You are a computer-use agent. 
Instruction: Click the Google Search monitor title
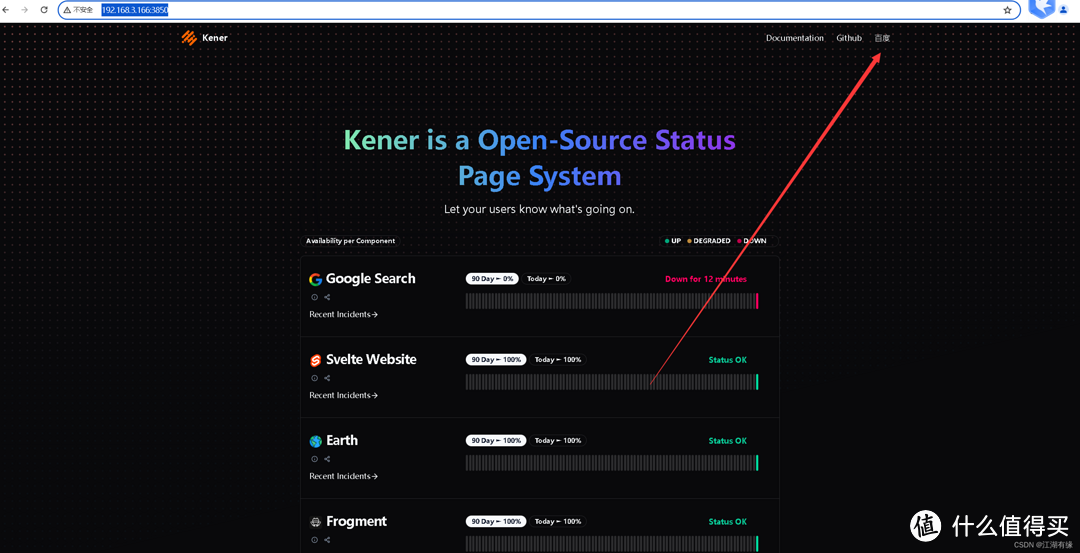pyautogui.click(x=371, y=279)
